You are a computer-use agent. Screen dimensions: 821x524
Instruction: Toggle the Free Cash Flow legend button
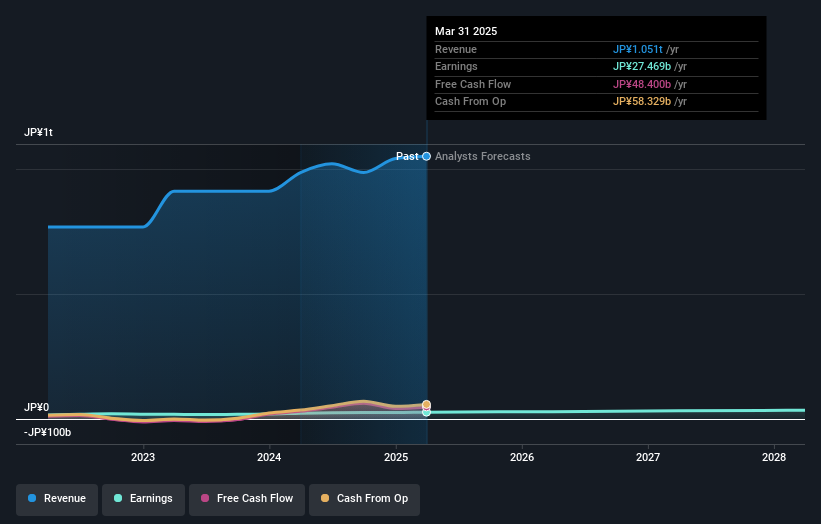(x=247, y=499)
